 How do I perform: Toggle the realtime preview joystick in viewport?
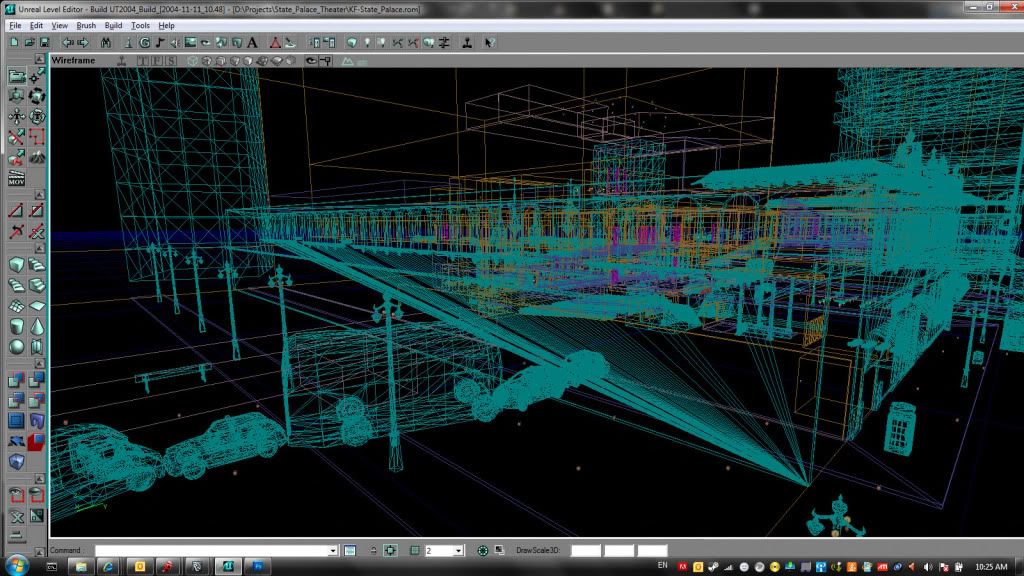point(121,61)
